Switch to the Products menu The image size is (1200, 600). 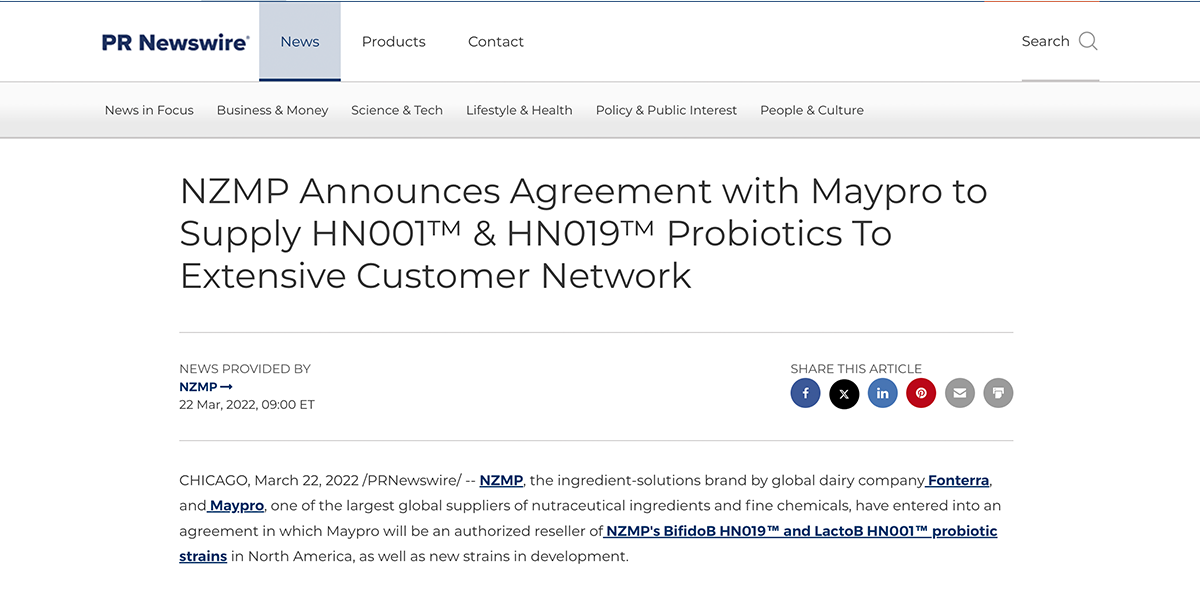coord(394,41)
